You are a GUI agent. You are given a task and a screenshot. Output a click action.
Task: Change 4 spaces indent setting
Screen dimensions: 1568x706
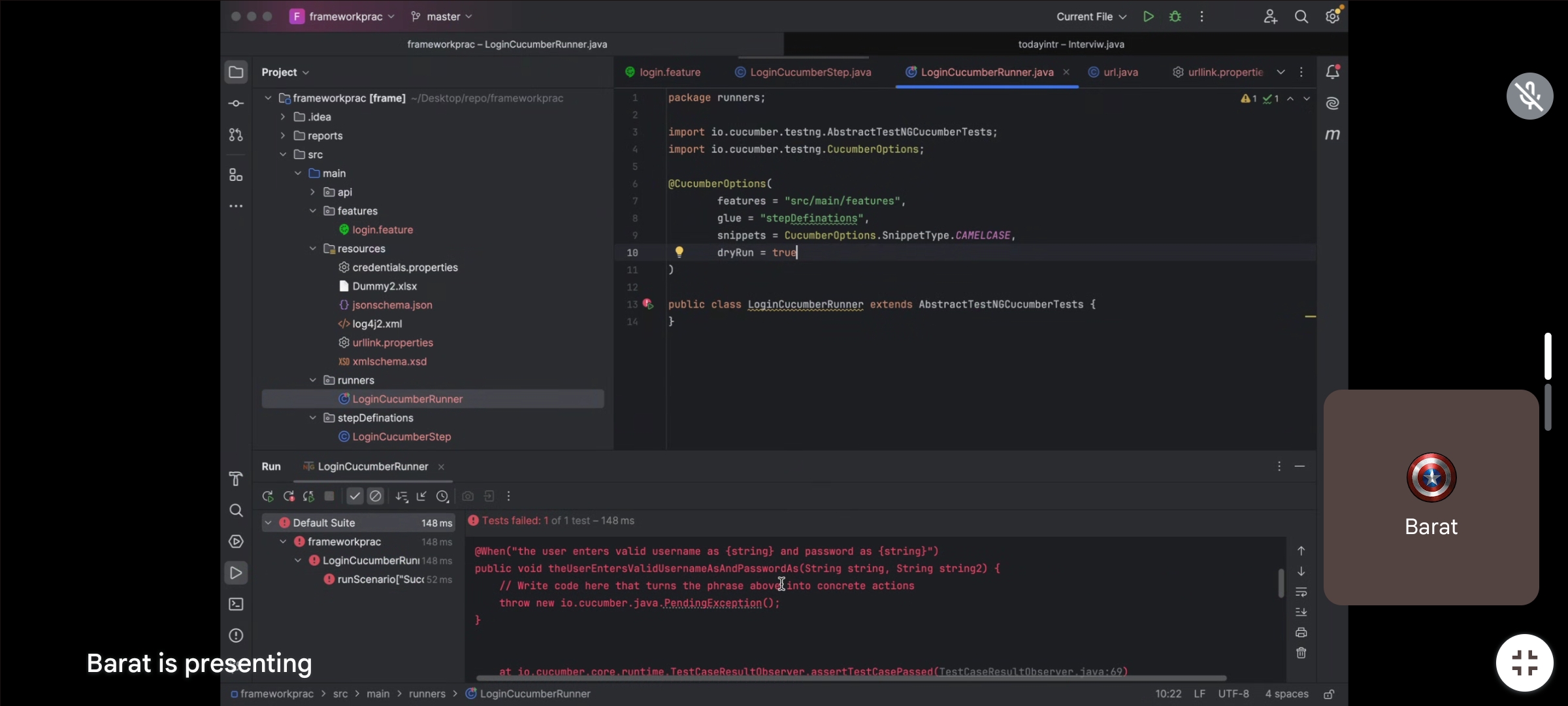(x=1286, y=694)
